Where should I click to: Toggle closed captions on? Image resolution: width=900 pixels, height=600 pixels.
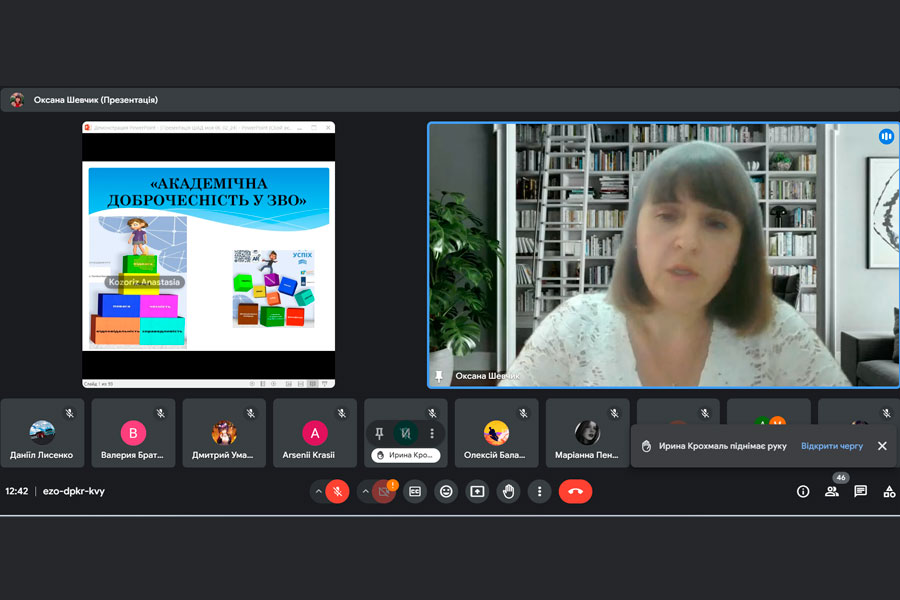(x=415, y=491)
